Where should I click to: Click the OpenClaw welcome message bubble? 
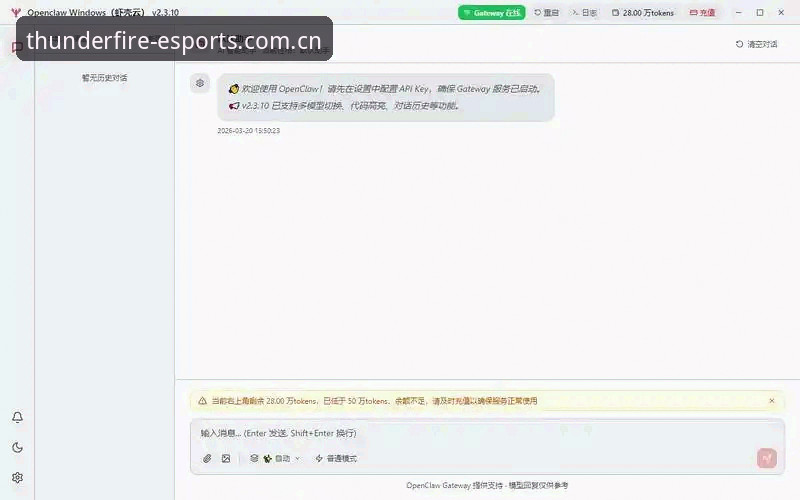pos(386,97)
